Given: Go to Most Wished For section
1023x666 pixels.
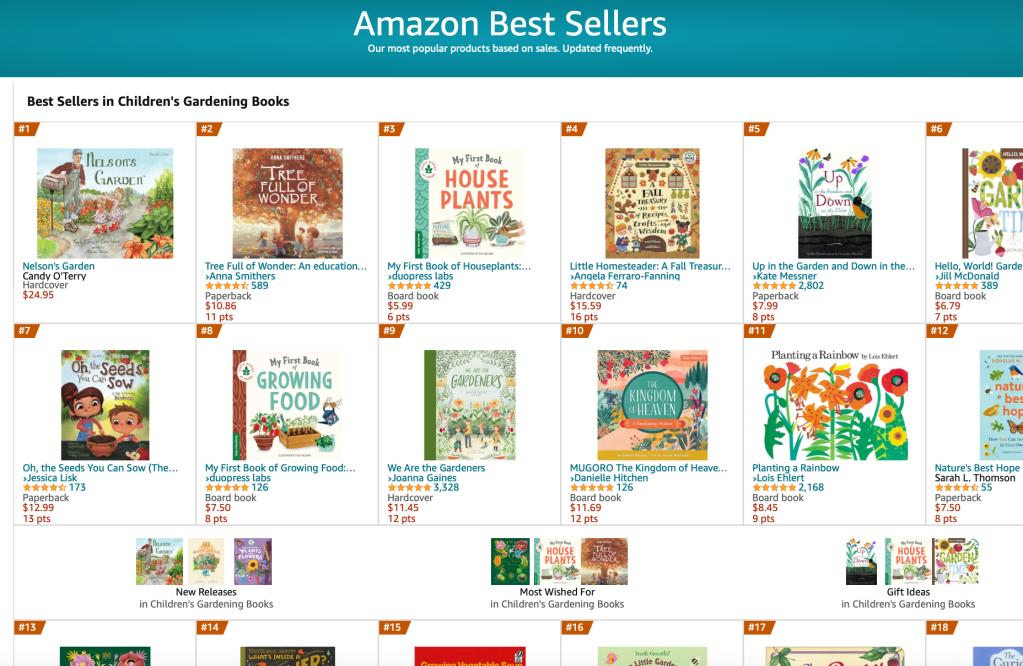Looking at the screenshot, I should pos(557,592).
